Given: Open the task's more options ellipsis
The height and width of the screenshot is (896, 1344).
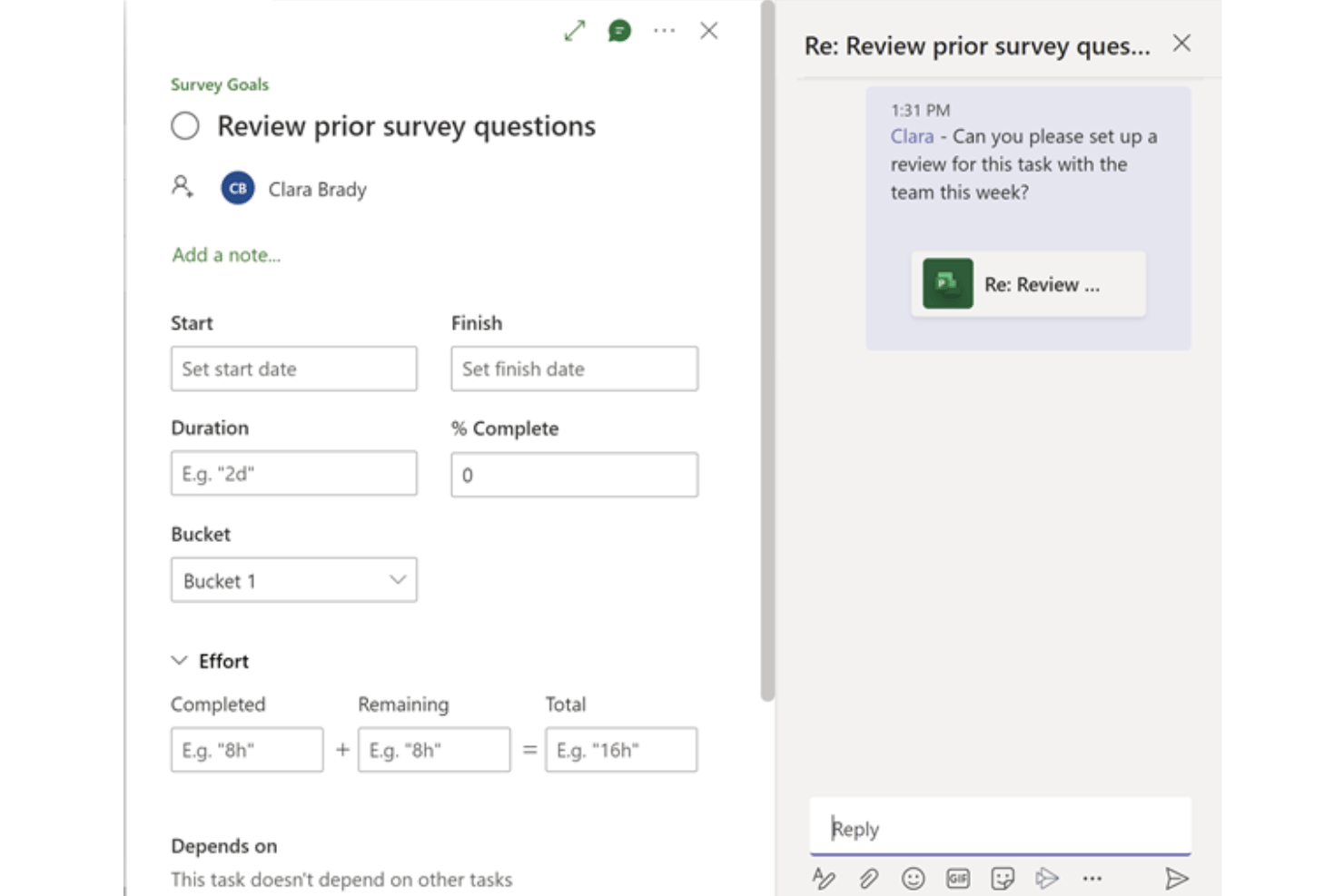Looking at the screenshot, I should pyautogui.click(x=665, y=31).
